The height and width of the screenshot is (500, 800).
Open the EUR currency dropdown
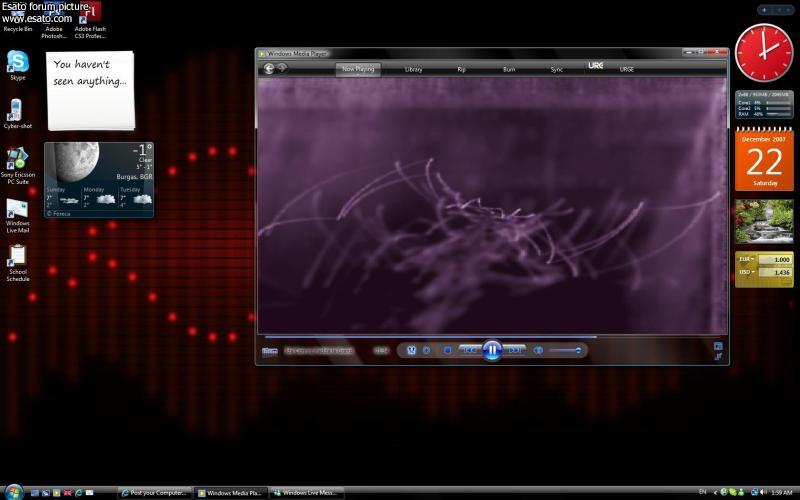pyautogui.click(x=746, y=259)
